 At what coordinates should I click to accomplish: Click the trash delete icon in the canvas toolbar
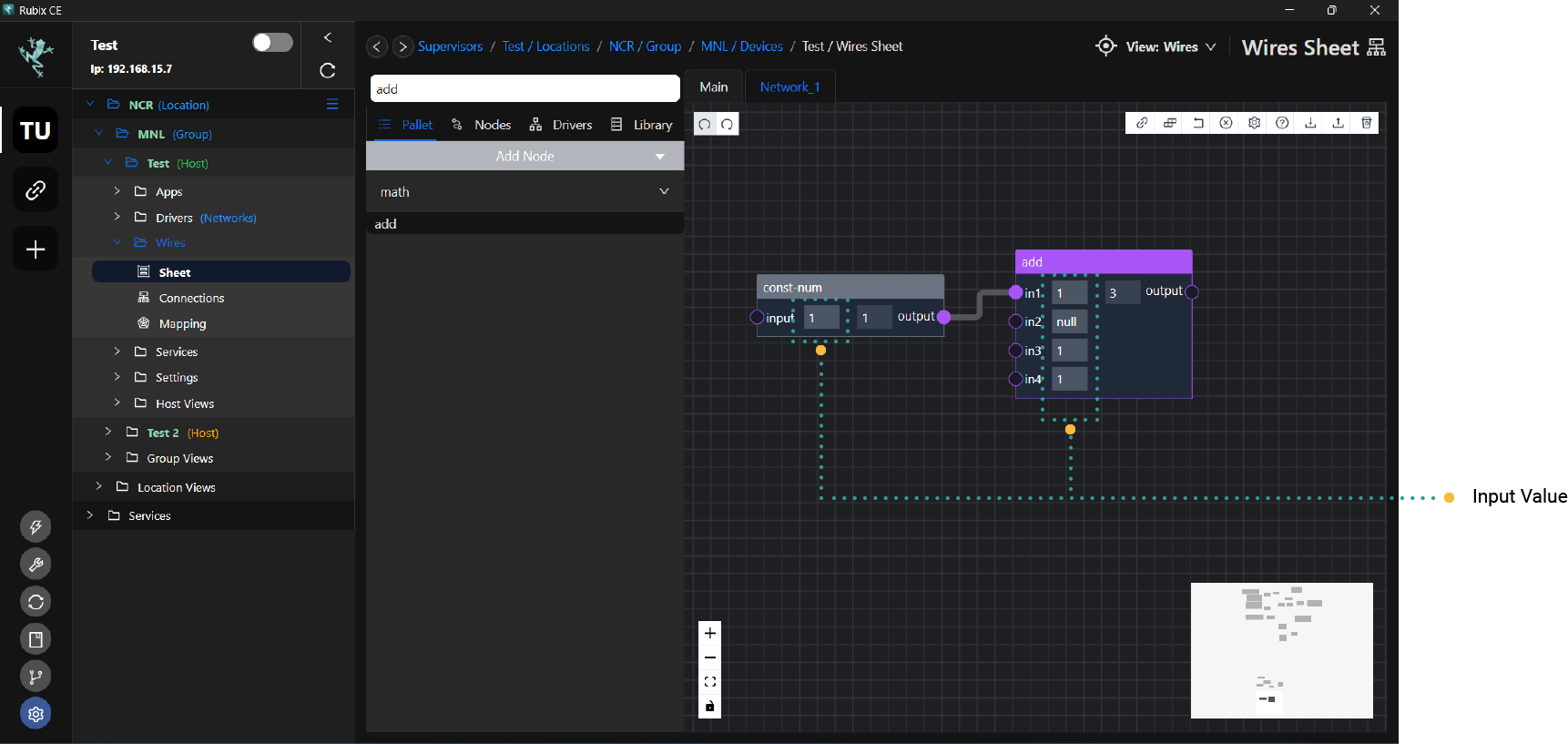tap(1367, 123)
